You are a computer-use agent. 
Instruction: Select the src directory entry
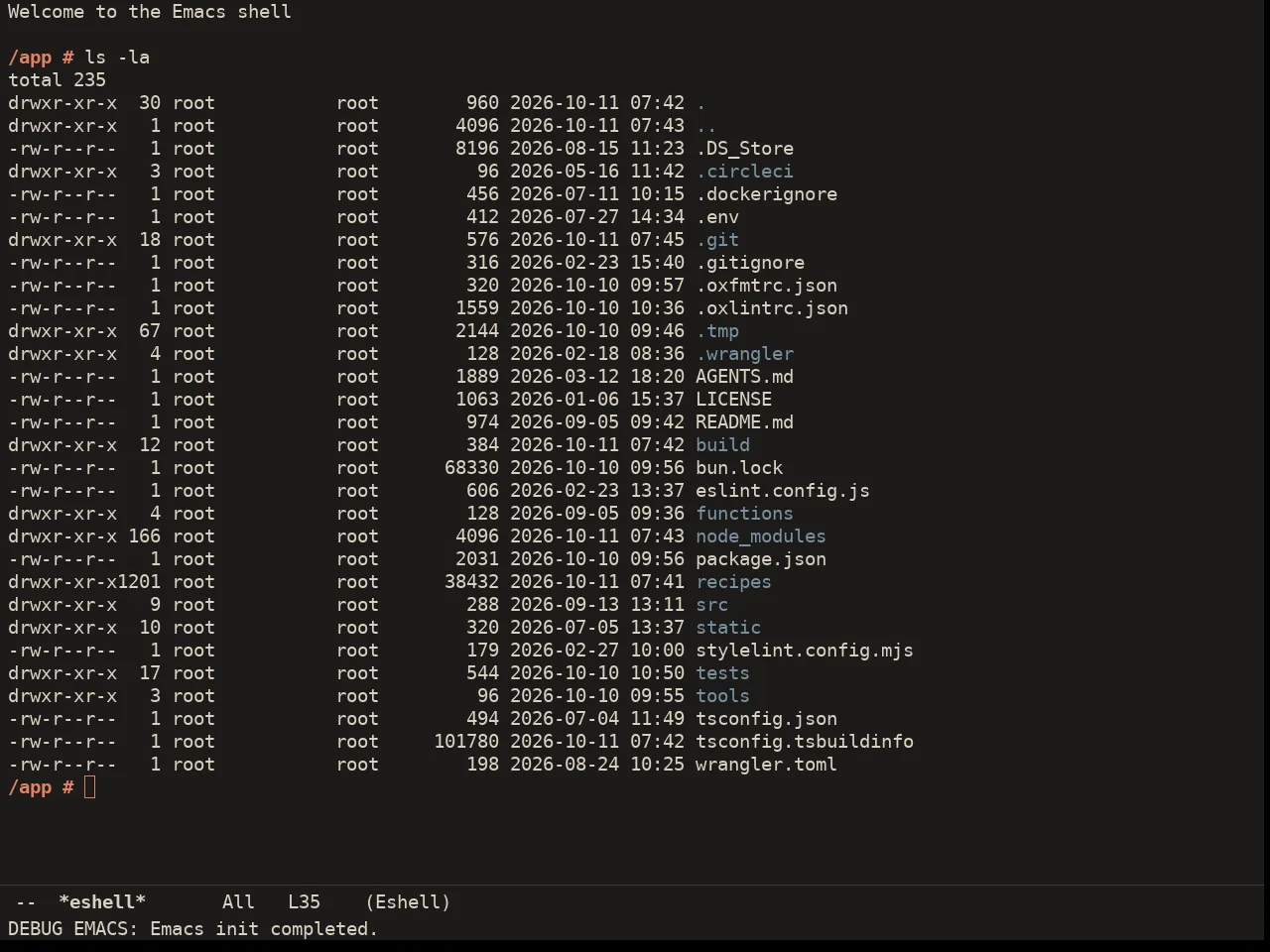coord(711,605)
